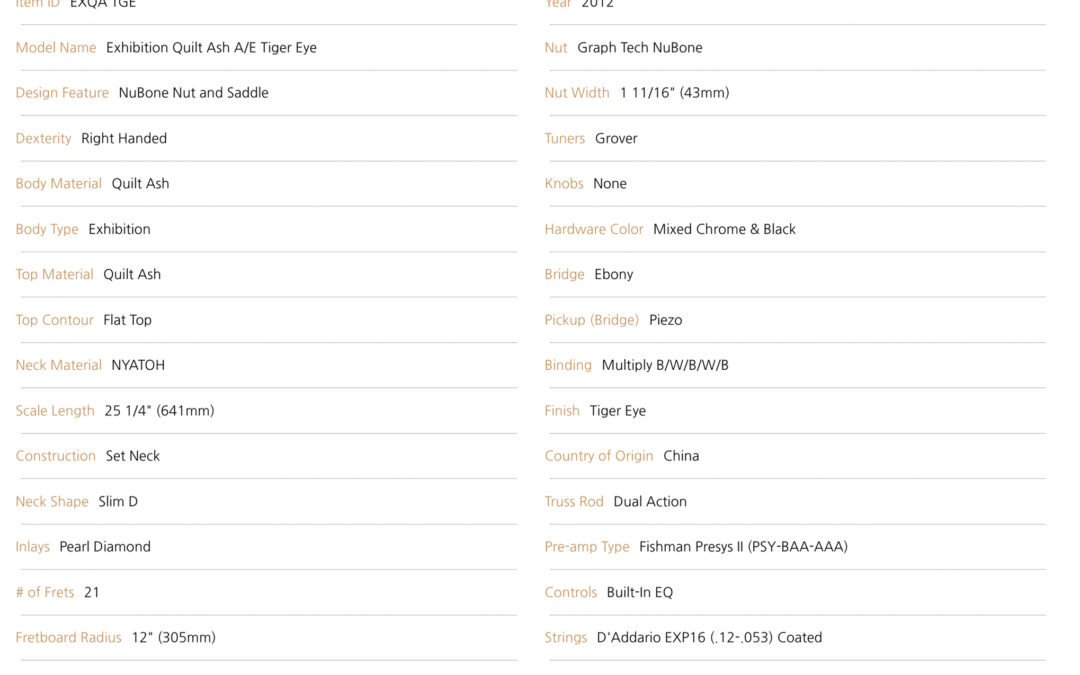Click the Nut Width label

click(x=577, y=93)
